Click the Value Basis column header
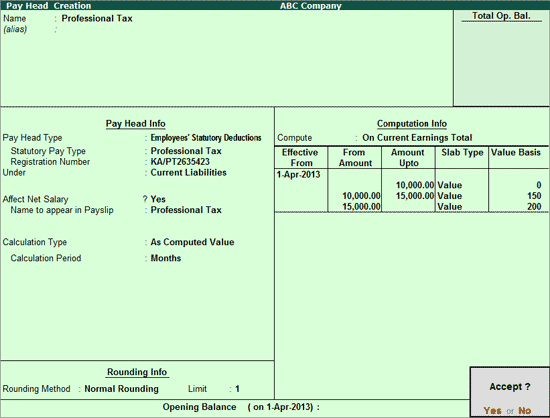Image resolution: width=550 pixels, height=418 pixels. (x=516, y=153)
